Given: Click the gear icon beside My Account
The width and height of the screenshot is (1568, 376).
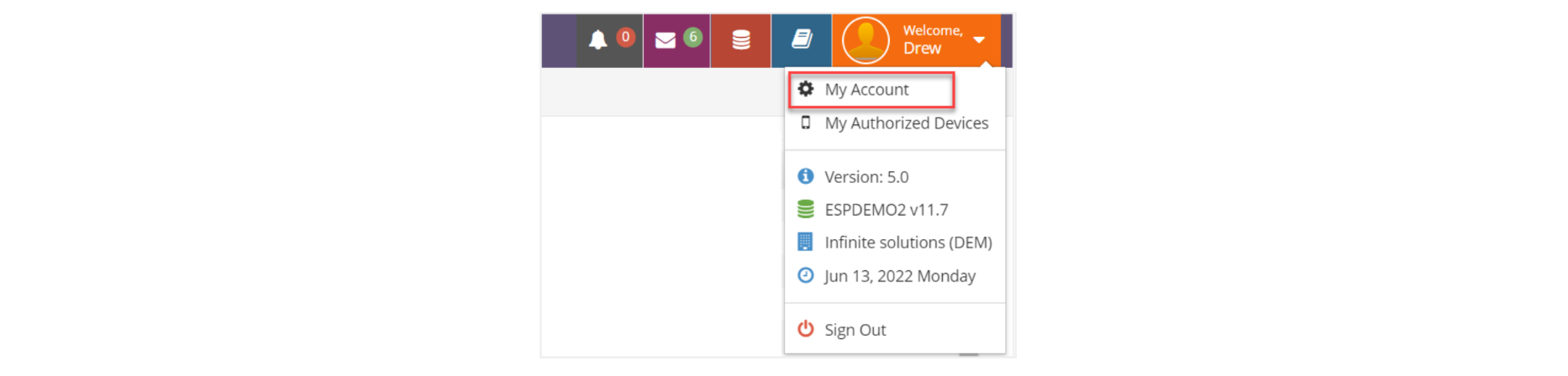Looking at the screenshot, I should click(806, 89).
